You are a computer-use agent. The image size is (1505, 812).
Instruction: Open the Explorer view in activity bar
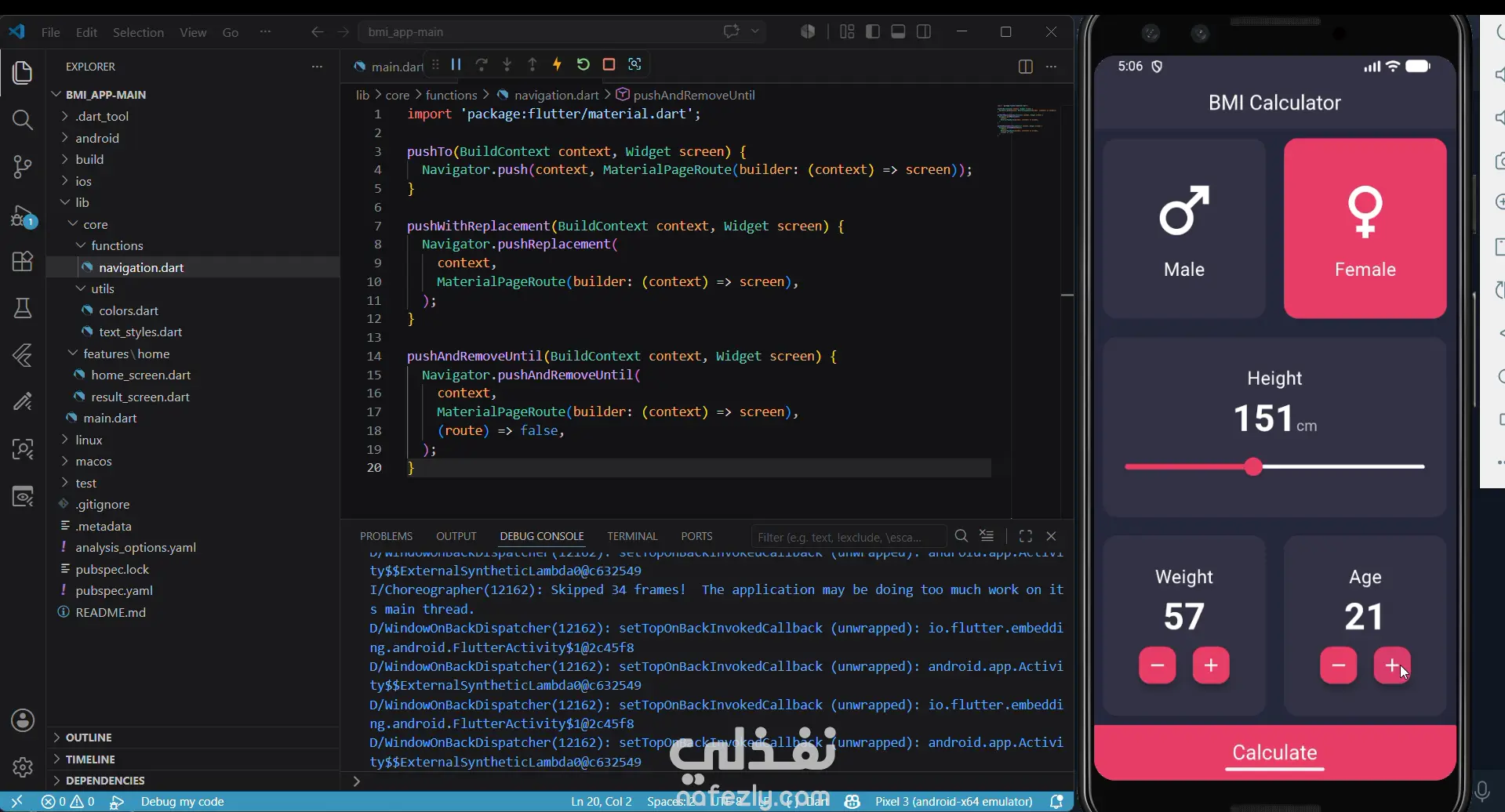tap(23, 73)
